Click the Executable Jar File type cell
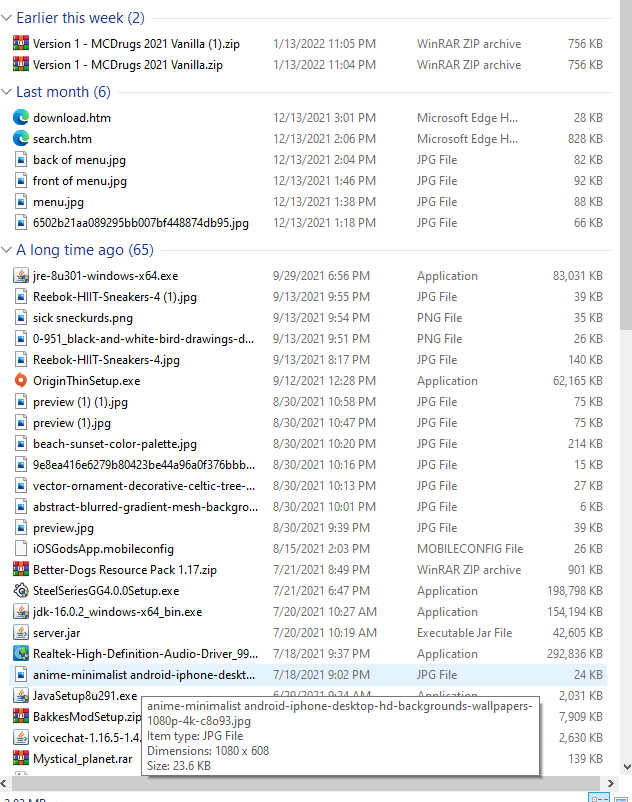This screenshot has height=802, width=632. click(x=464, y=632)
